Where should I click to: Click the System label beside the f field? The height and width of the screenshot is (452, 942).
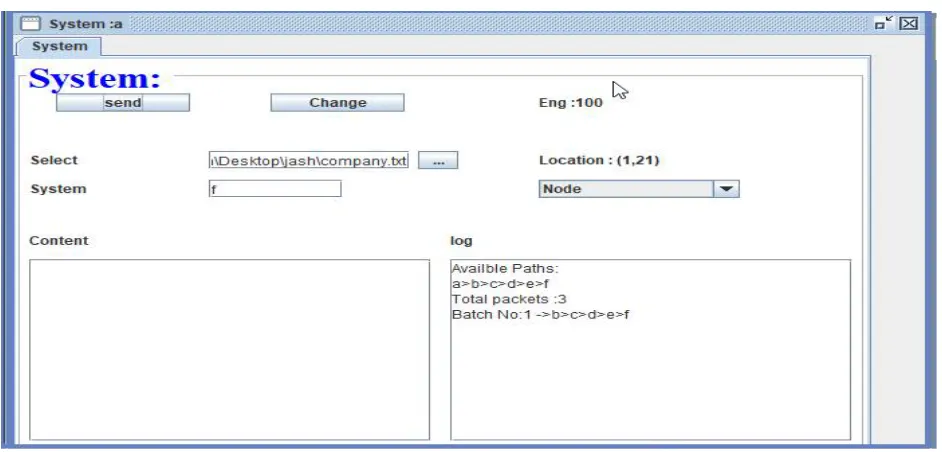point(58,189)
